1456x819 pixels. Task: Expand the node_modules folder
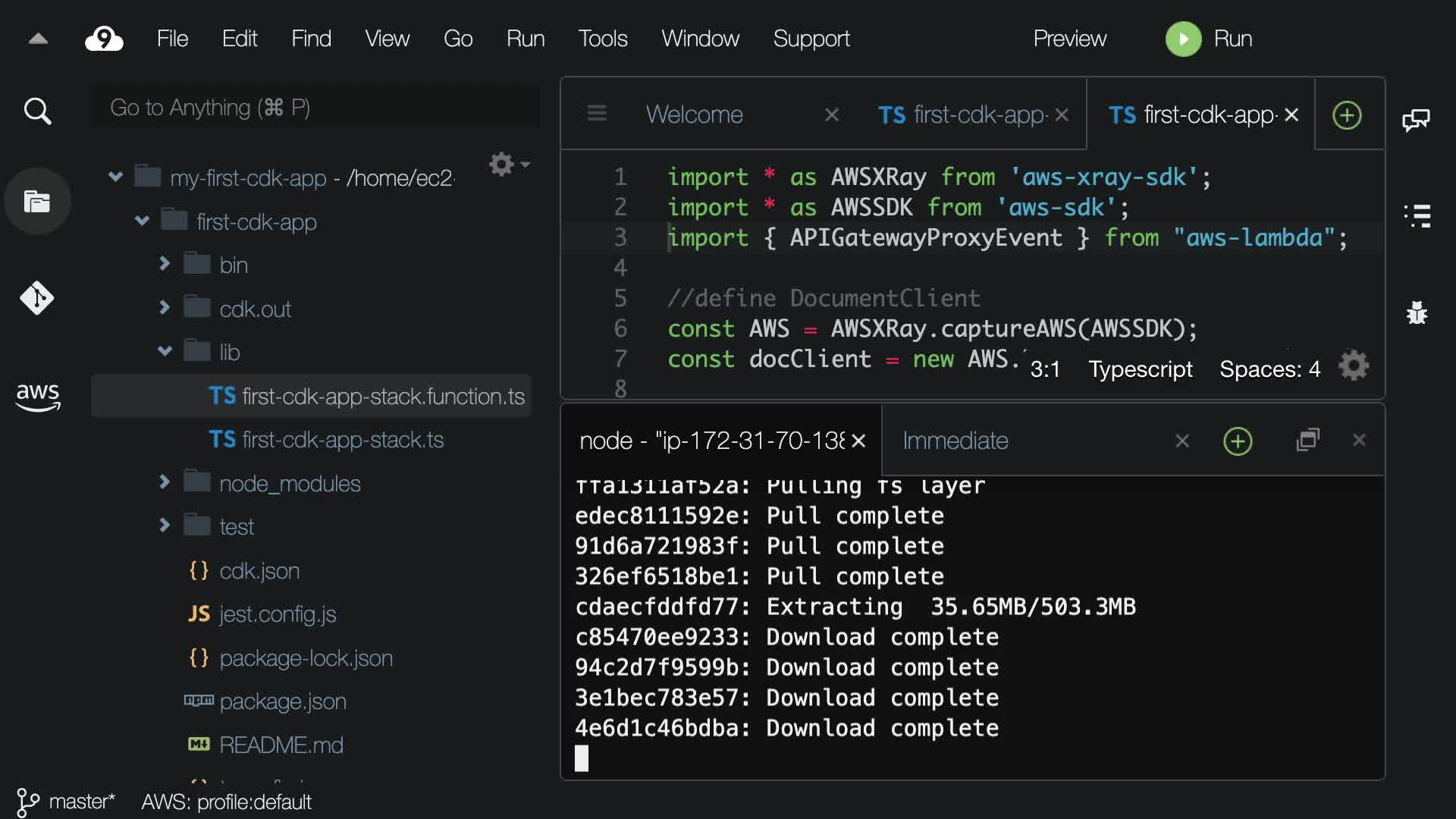pyautogui.click(x=165, y=482)
